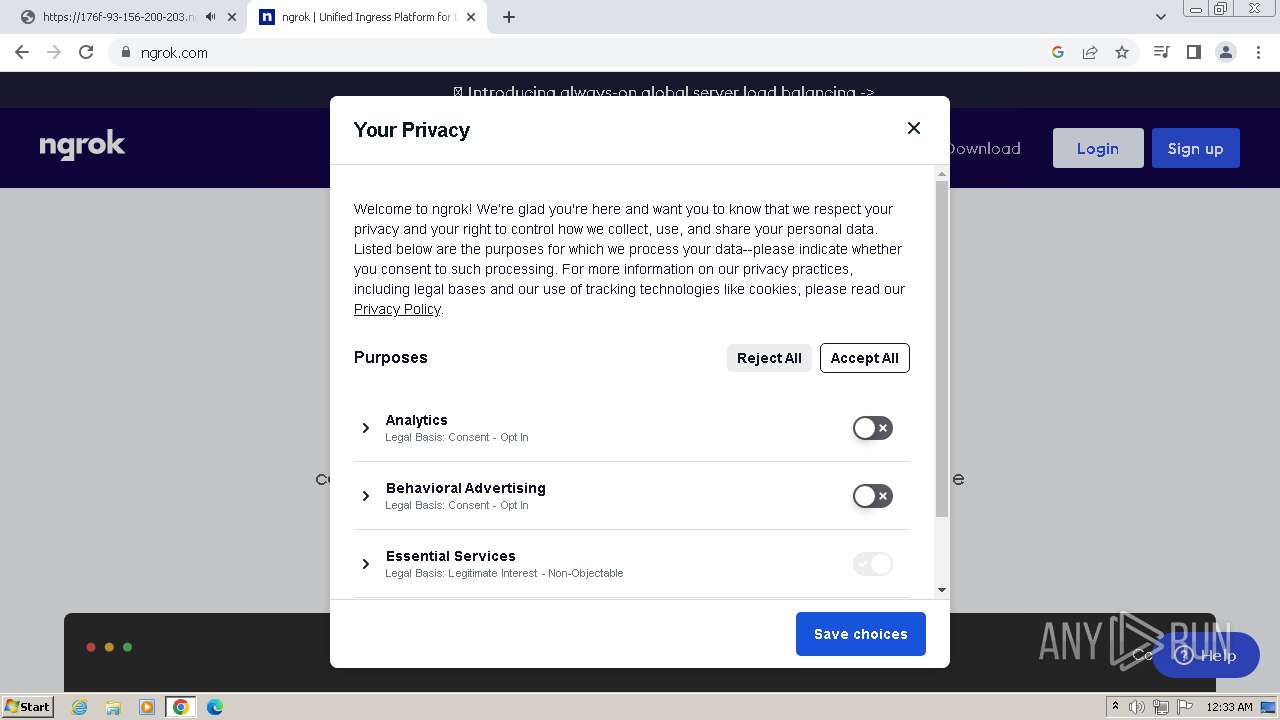Viewport: 1280px width, 720px height.
Task: Open Chrome side panel
Action: tap(1193, 52)
